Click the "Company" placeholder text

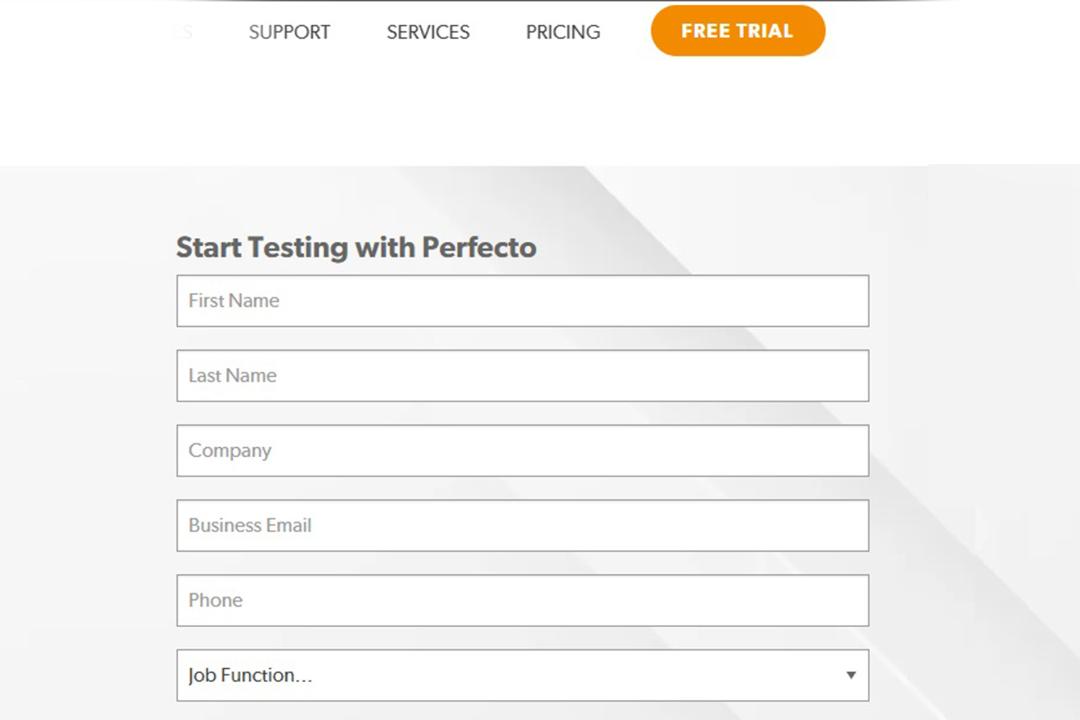(x=229, y=451)
